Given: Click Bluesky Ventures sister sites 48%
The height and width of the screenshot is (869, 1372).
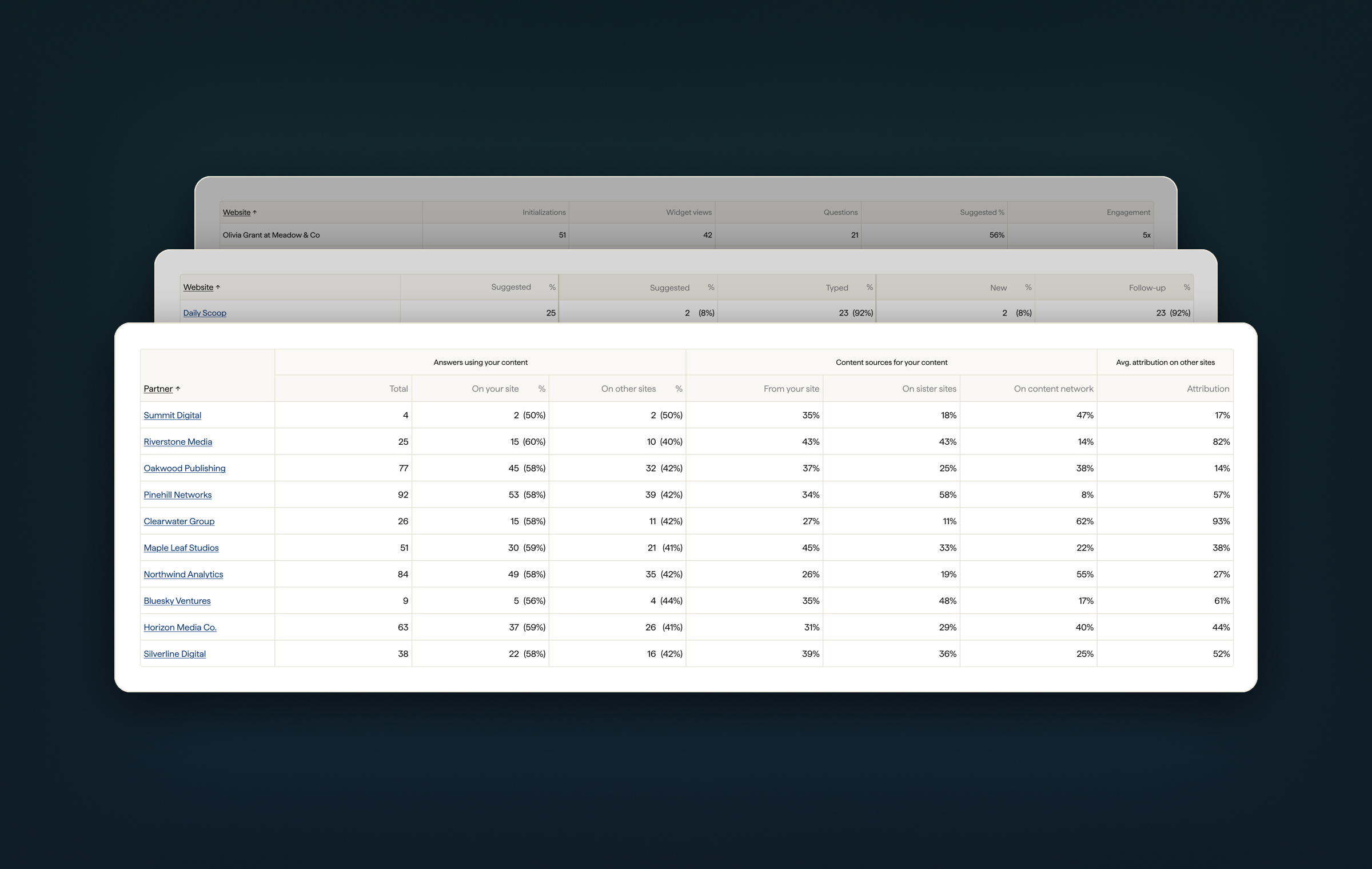Looking at the screenshot, I should point(947,601).
